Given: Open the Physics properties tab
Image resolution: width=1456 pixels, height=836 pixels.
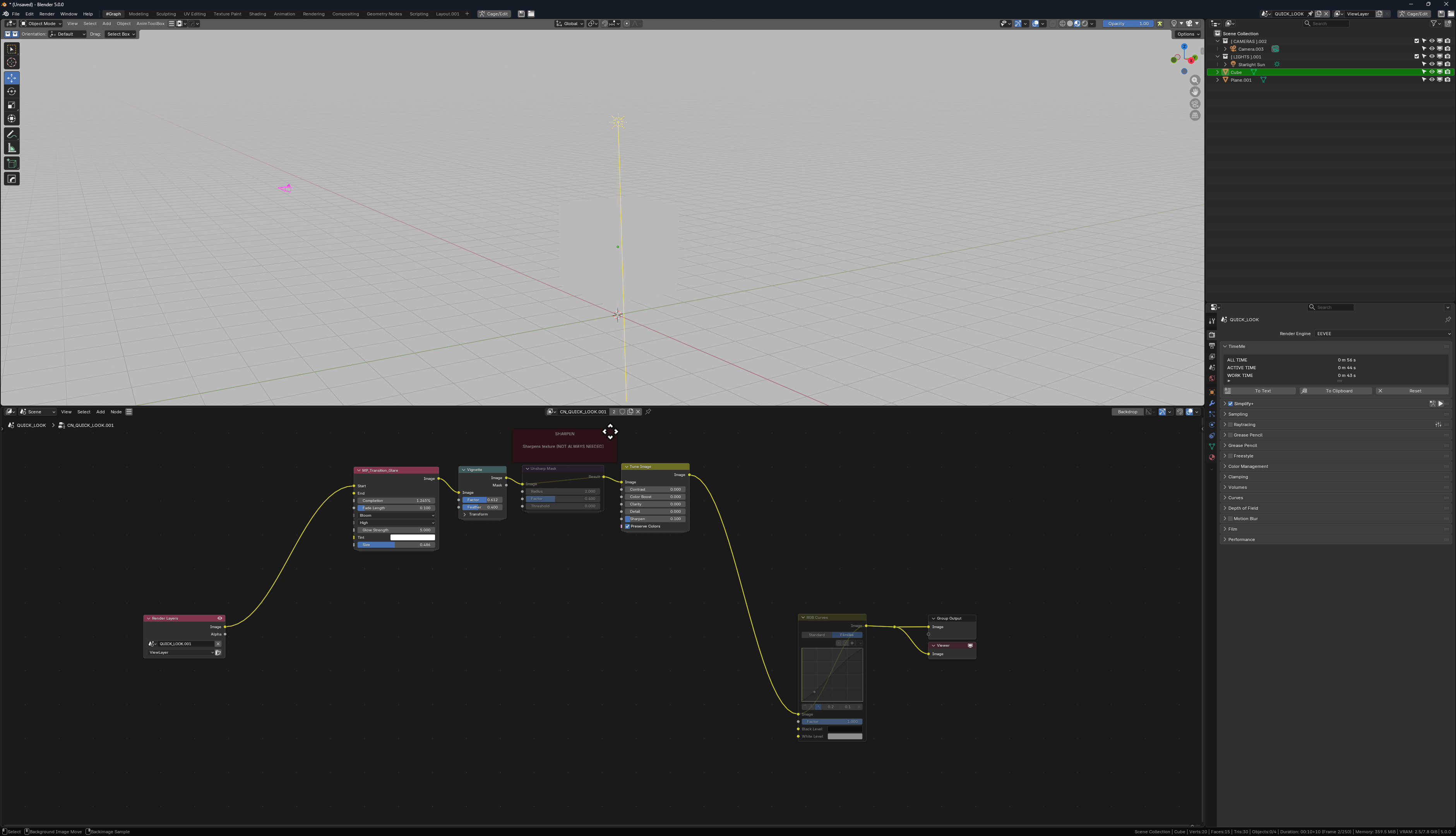Looking at the screenshot, I should click(x=1211, y=425).
